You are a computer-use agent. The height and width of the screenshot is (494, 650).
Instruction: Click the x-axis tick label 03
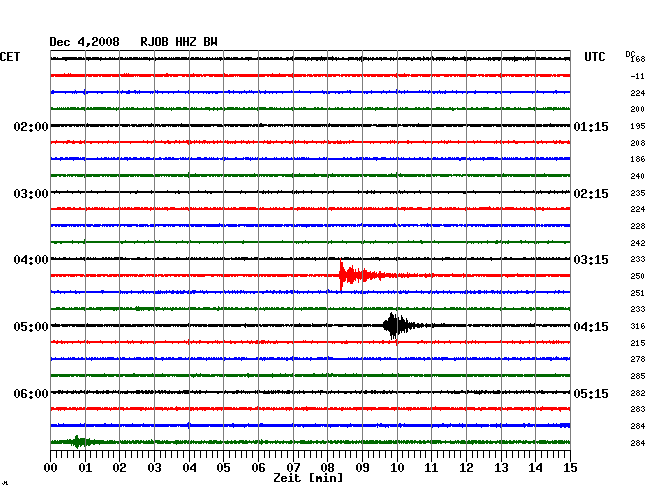(x=154, y=468)
